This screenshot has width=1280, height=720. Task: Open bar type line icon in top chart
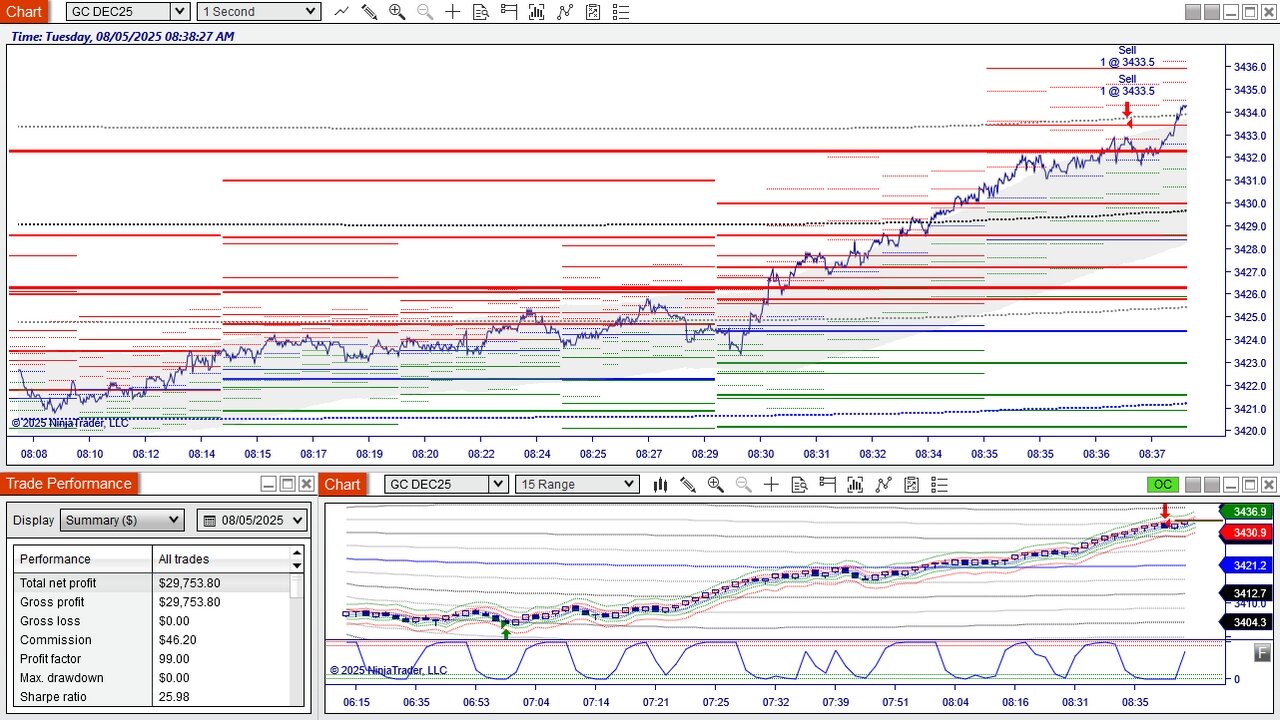point(342,12)
